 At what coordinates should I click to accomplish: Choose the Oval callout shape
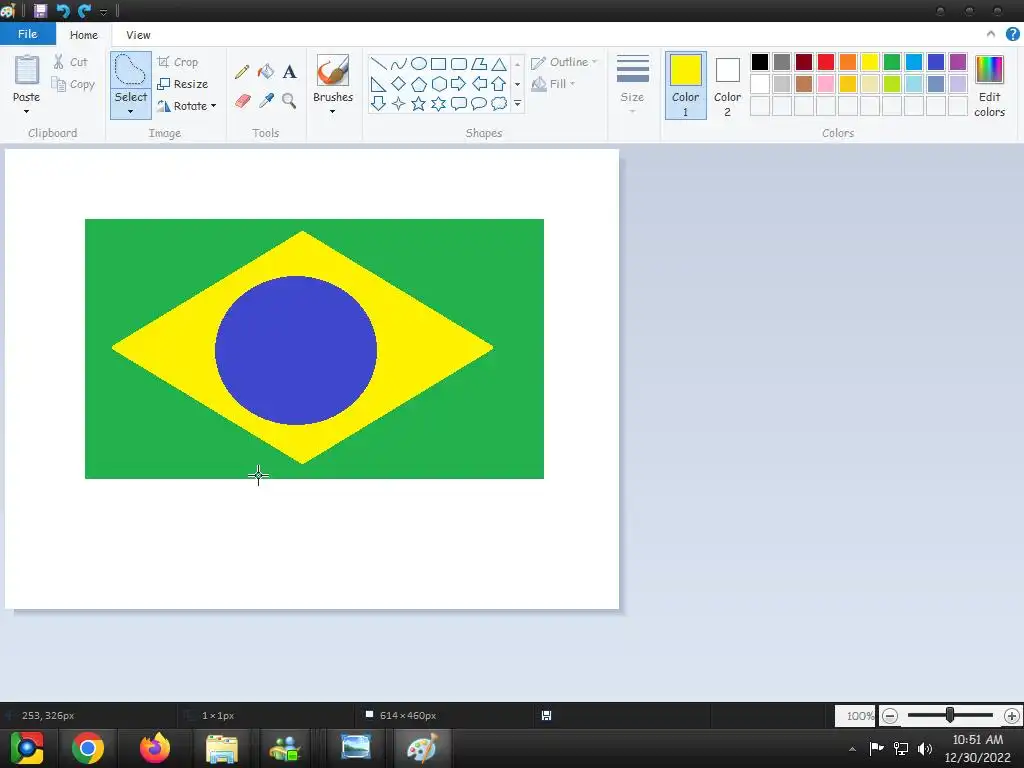479,103
